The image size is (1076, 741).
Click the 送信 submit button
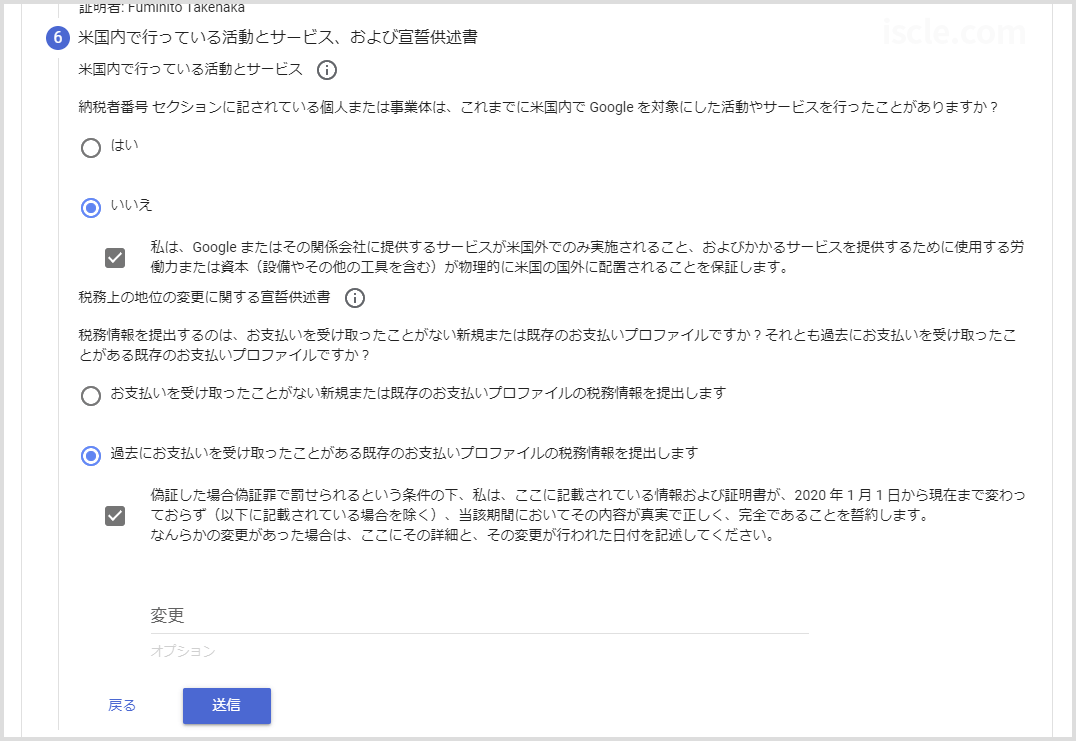[x=226, y=705]
